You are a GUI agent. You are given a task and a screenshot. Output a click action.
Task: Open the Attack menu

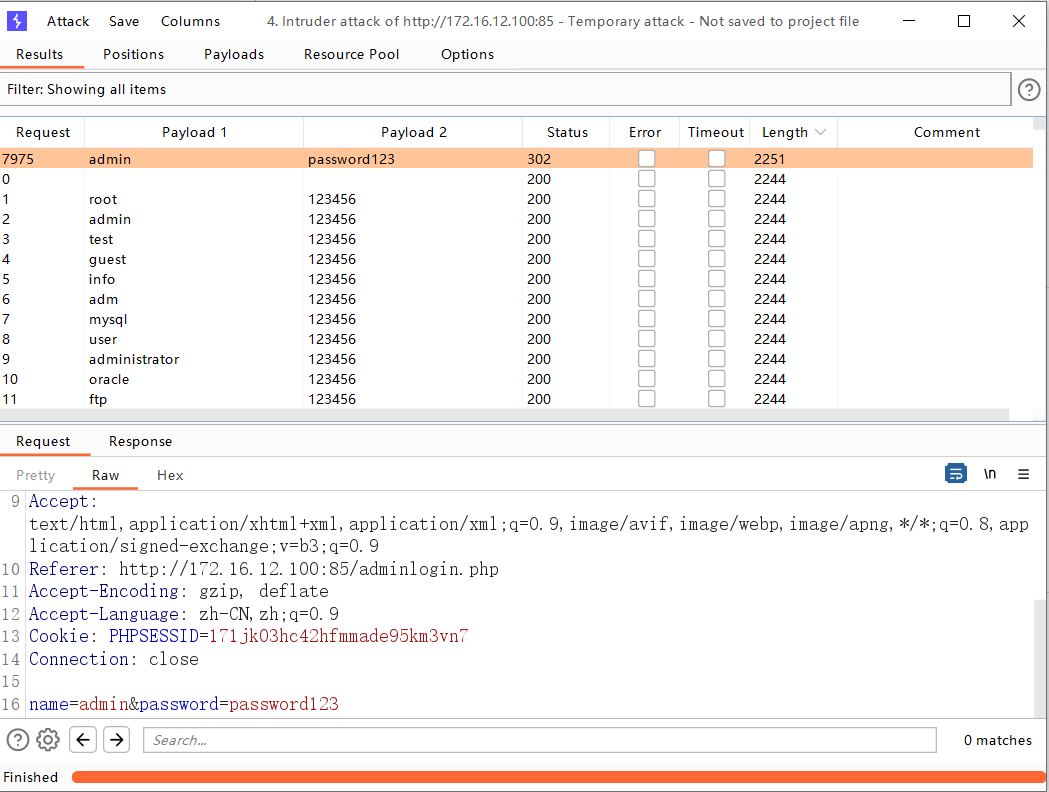(68, 21)
